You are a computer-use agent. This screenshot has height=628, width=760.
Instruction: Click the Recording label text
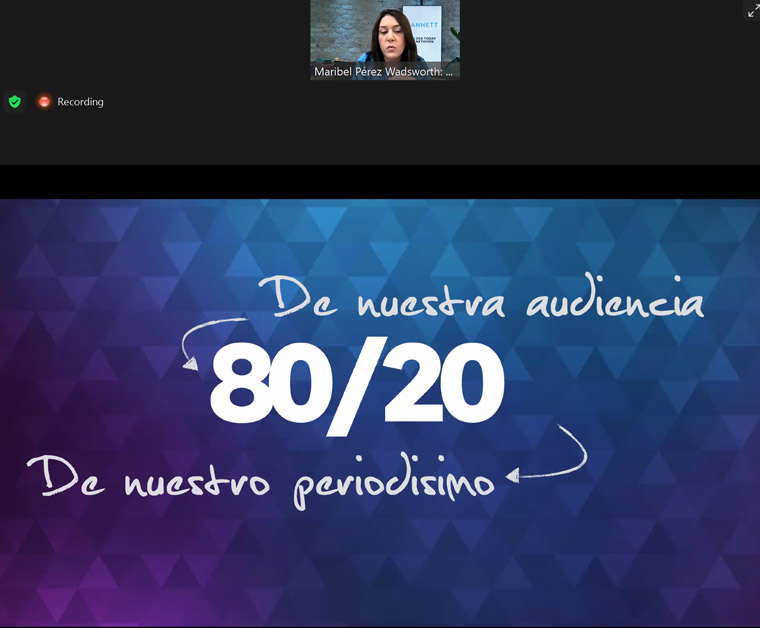pos(80,102)
